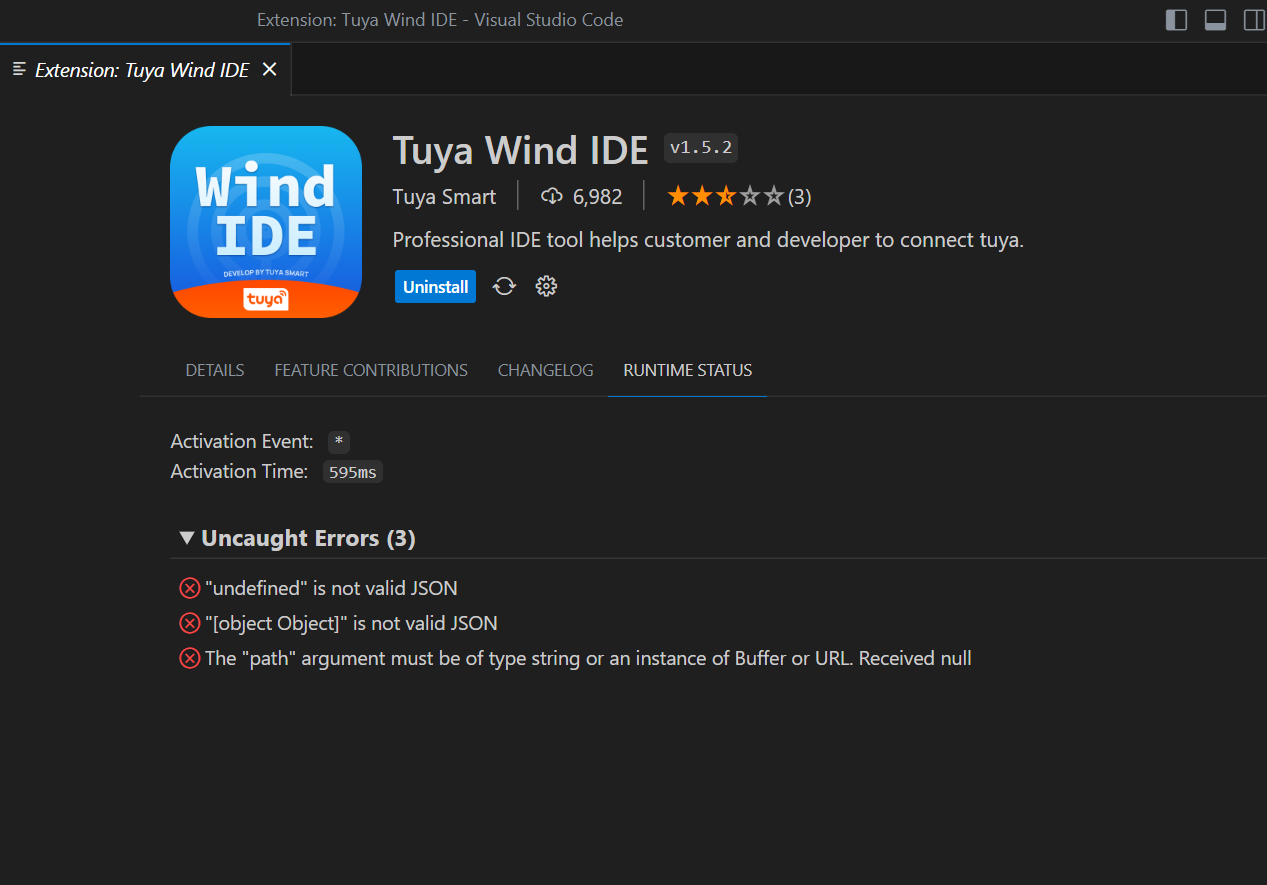Click the download cloud icon
The image size is (1267, 885).
pos(552,197)
